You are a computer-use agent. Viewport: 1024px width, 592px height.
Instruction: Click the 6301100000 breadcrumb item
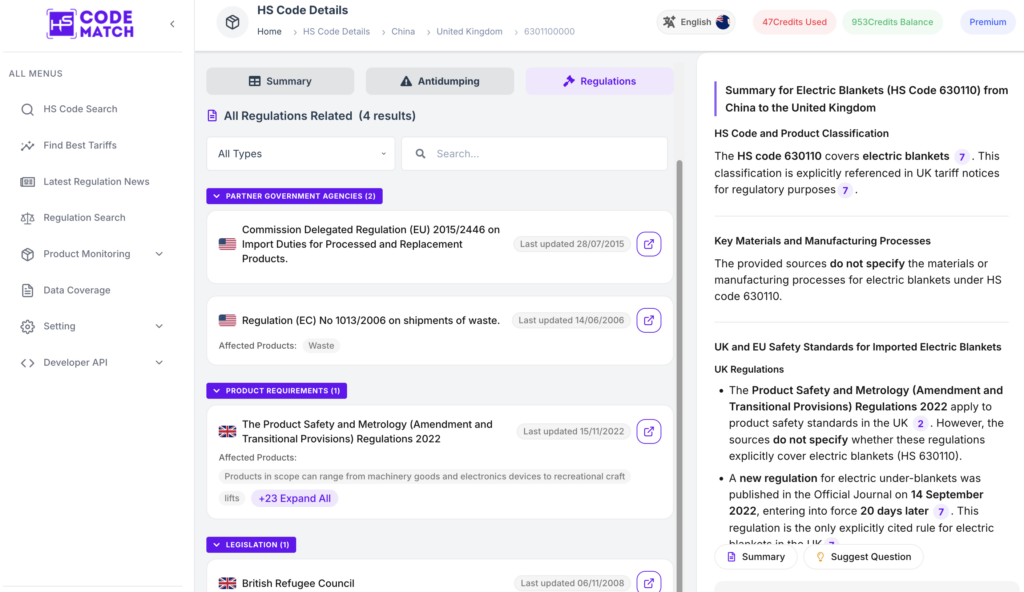[x=549, y=31]
